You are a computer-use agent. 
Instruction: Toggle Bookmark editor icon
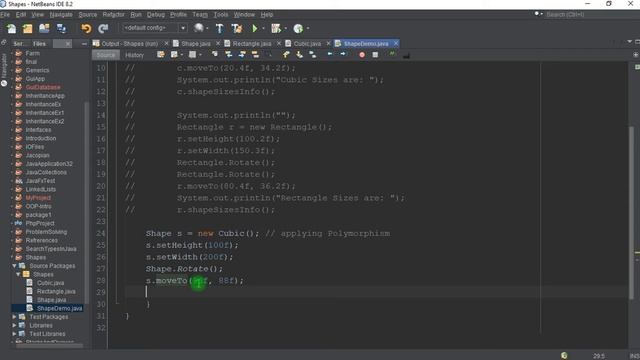(313, 54)
